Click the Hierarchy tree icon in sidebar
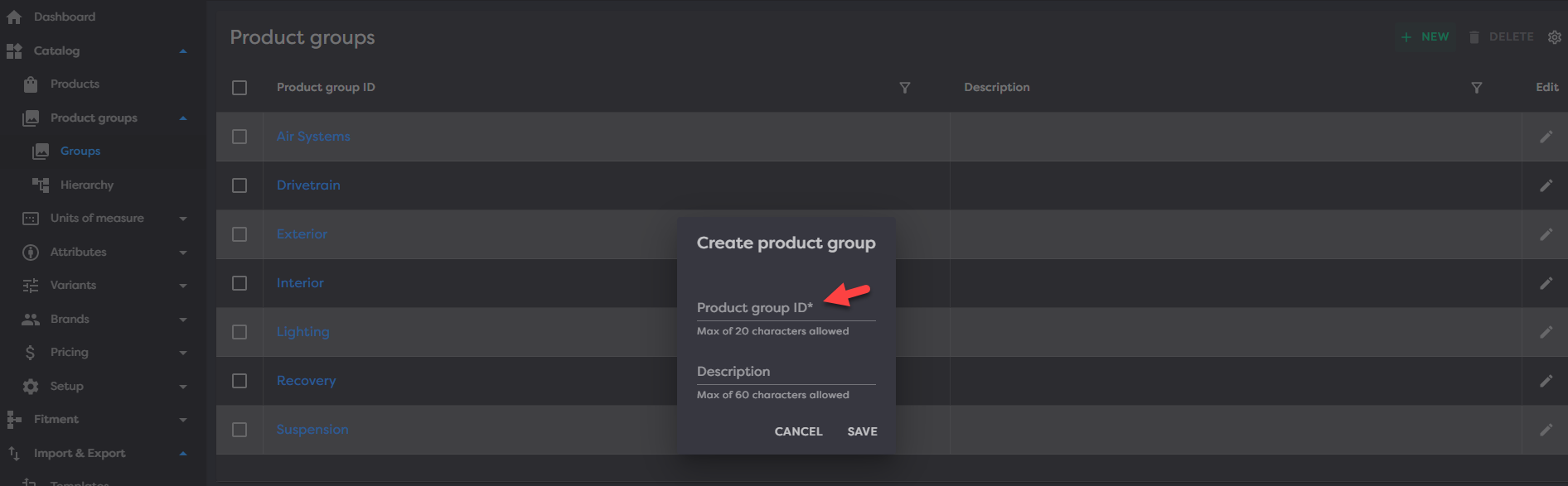This screenshot has width=1568, height=486. [41, 185]
